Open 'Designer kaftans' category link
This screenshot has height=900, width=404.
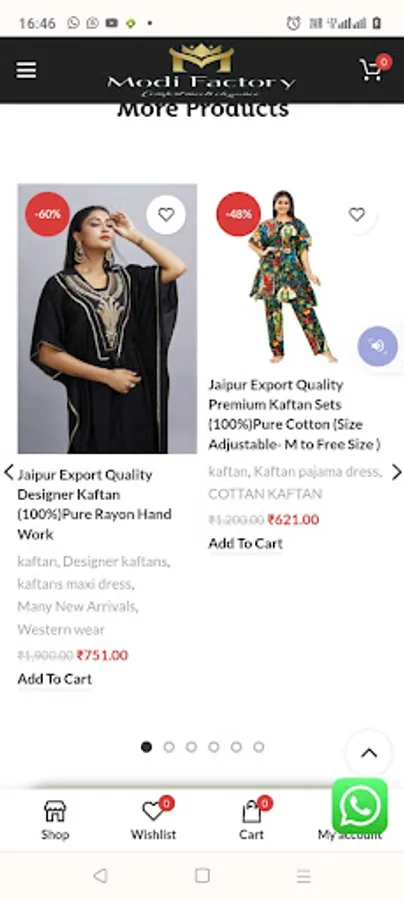click(x=116, y=561)
